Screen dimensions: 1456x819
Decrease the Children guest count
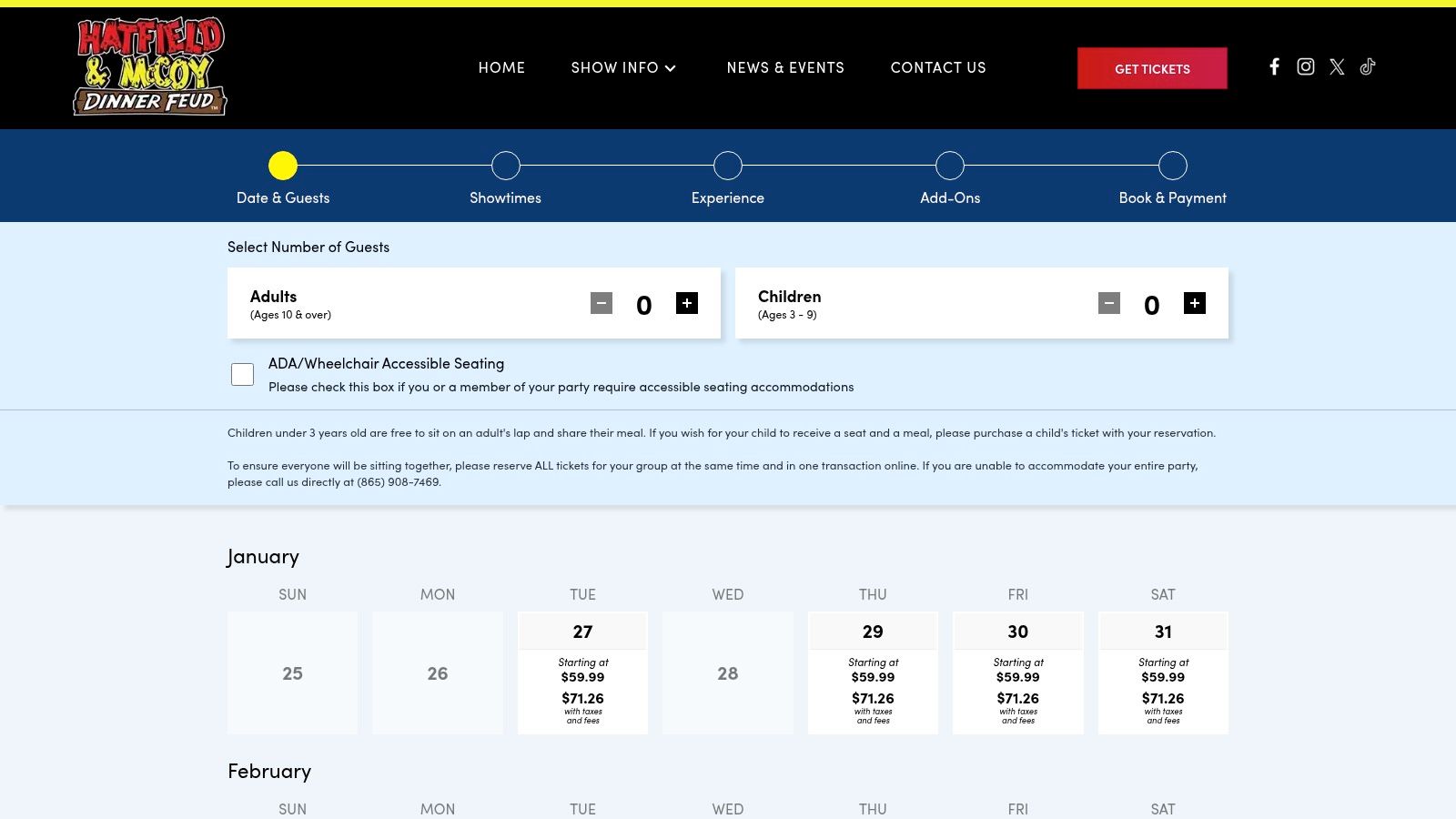click(1109, 303)
